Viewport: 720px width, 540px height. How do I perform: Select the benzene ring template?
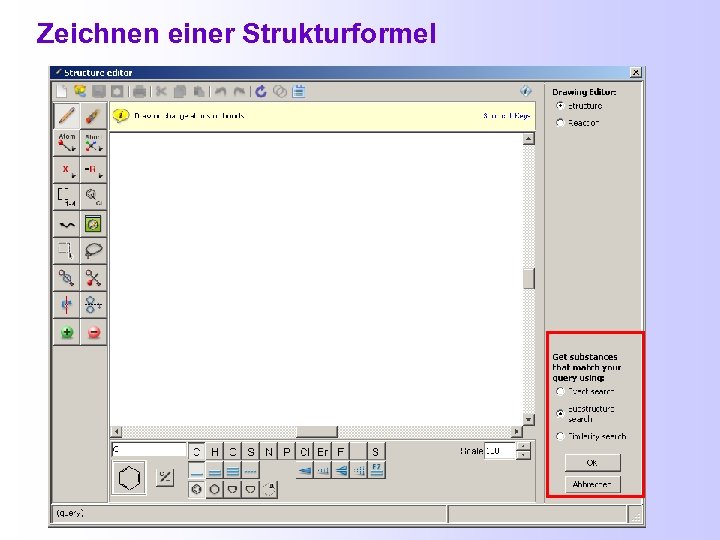click(197, 489)
